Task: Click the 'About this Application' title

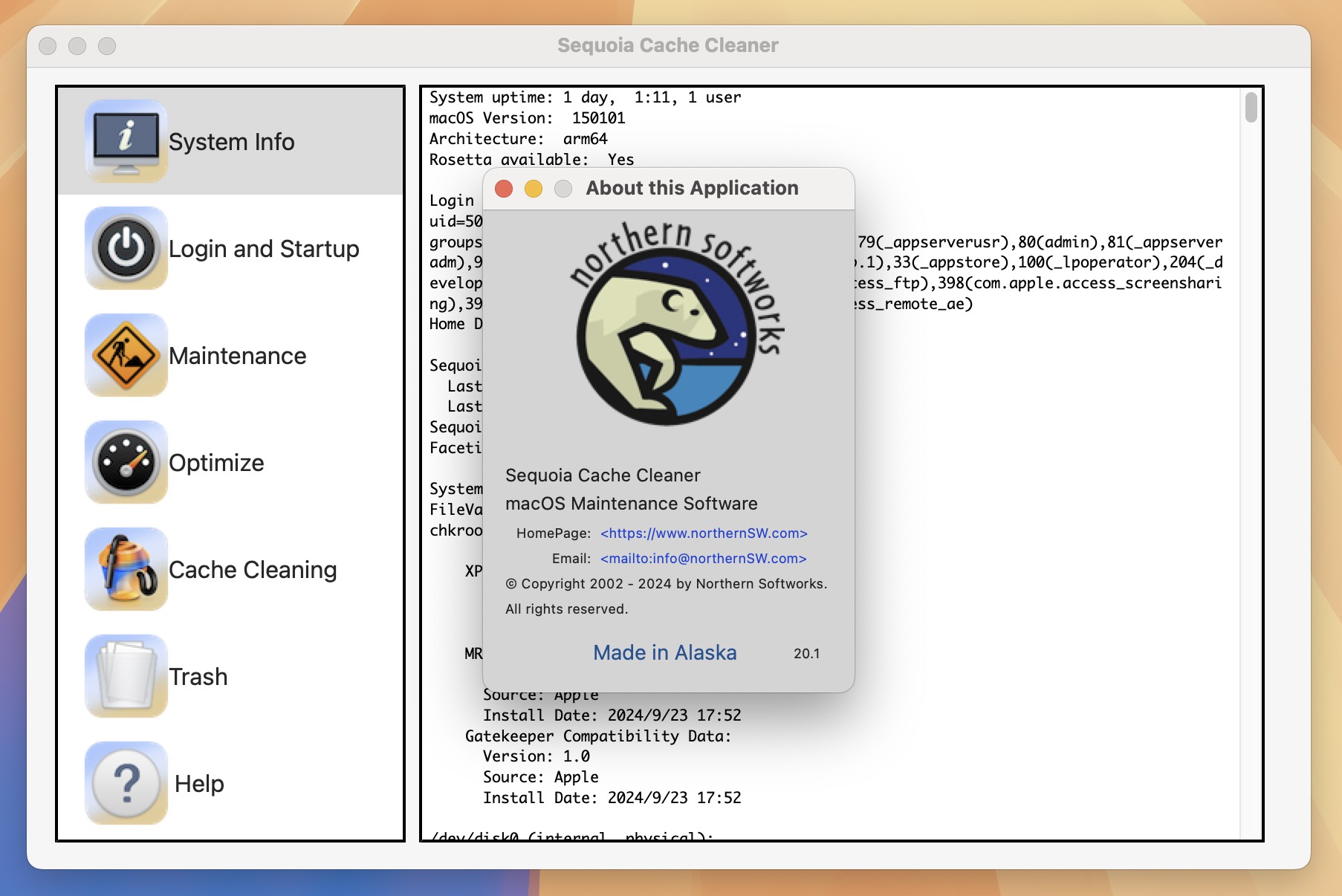Action: click(692, 188)
